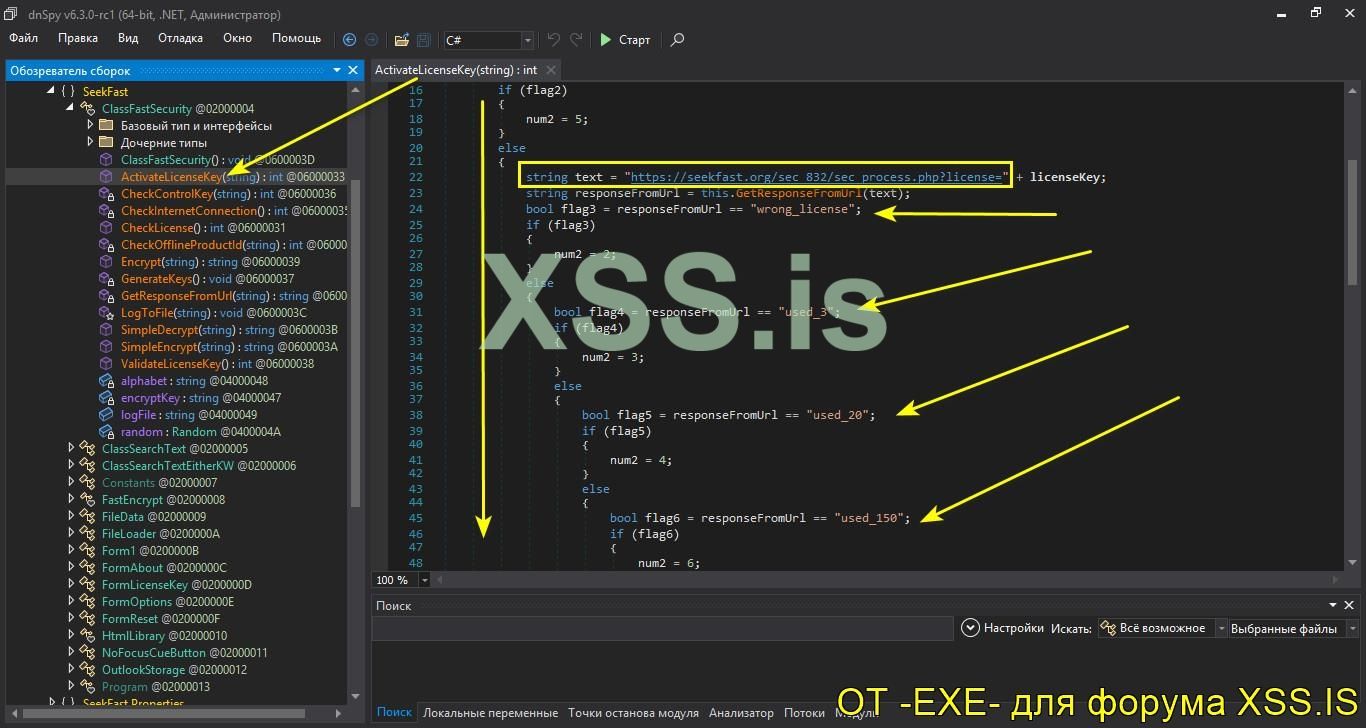Close the Поиск panel

pyautogui.click(x=1349, y=605)
